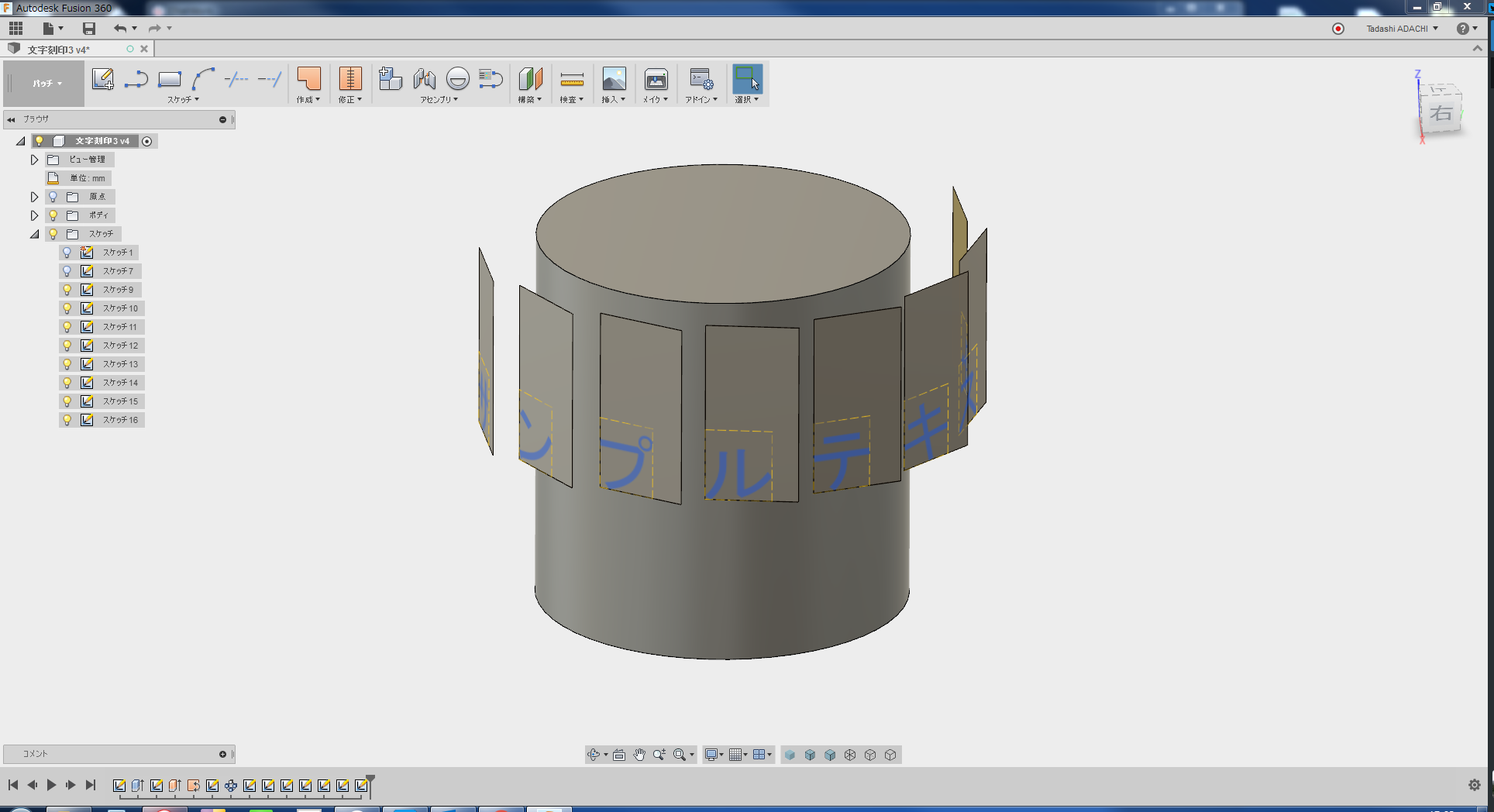Viewport: 1494px width, 812px height.
Task: Show スケッチ 1 via lightbulb toggle
Action: pos(67,253)
